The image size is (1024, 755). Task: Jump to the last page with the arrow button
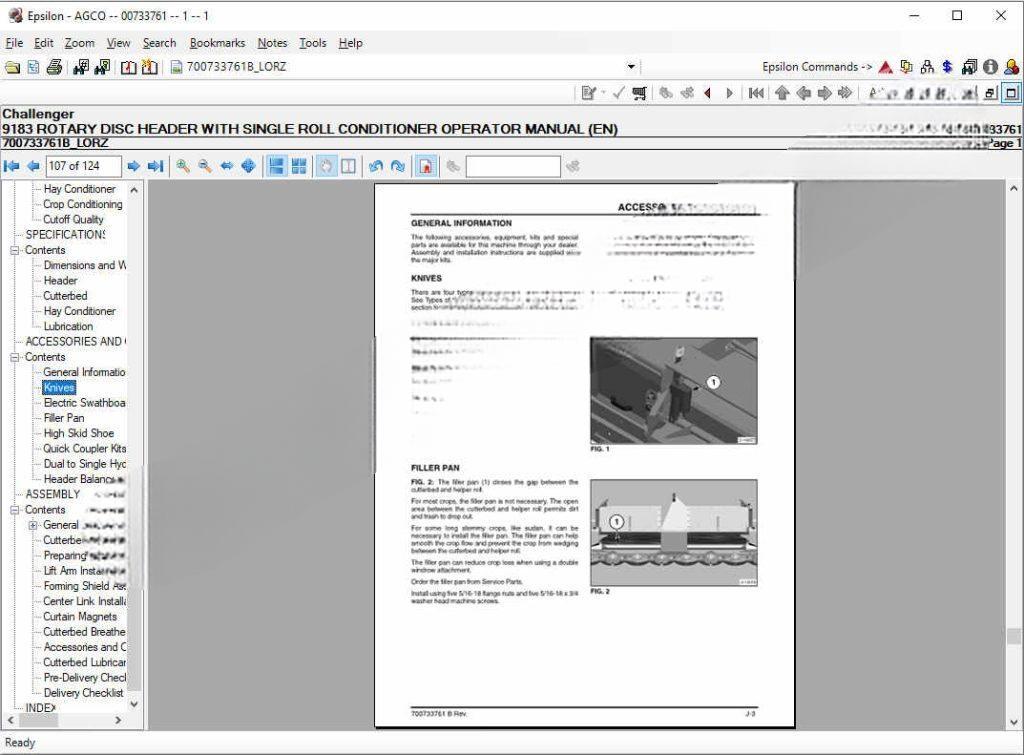click(x=157, y=166)
